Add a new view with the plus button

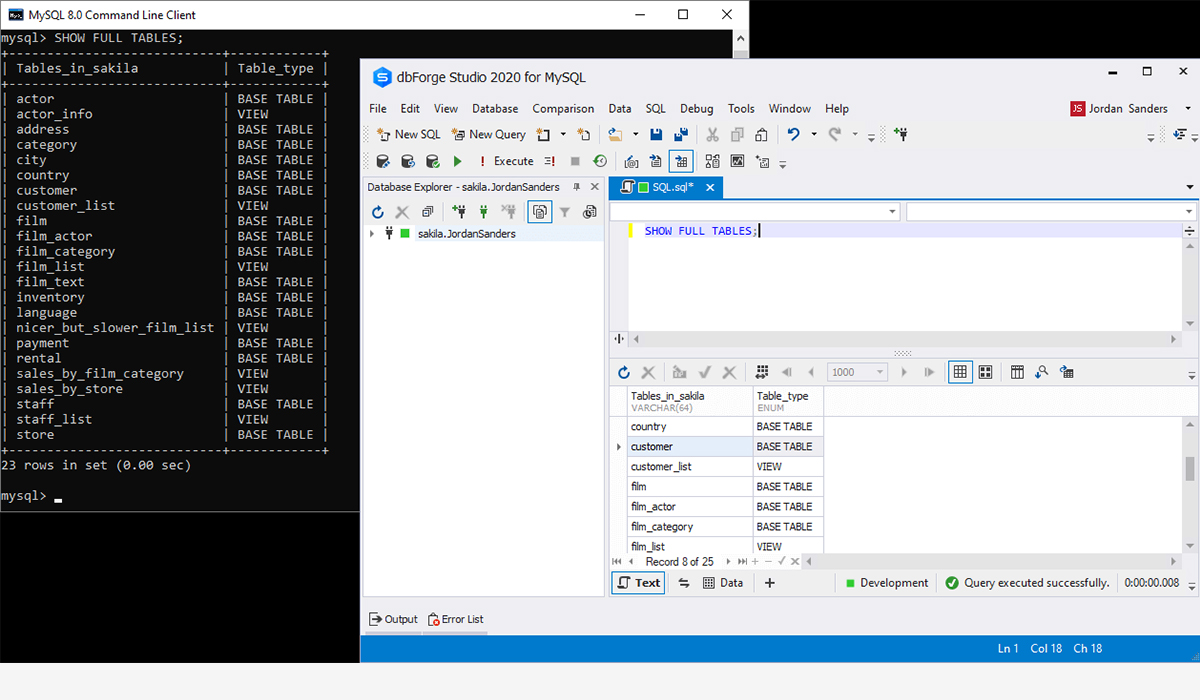tap(770, 583)
